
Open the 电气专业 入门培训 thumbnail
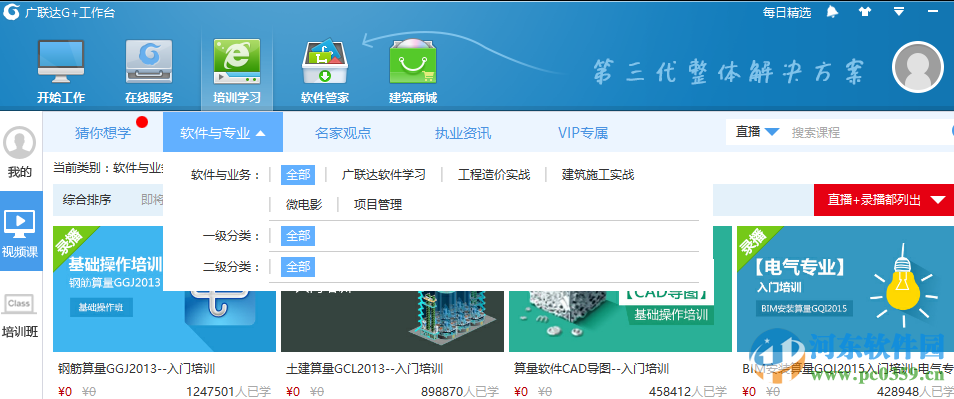845,289
